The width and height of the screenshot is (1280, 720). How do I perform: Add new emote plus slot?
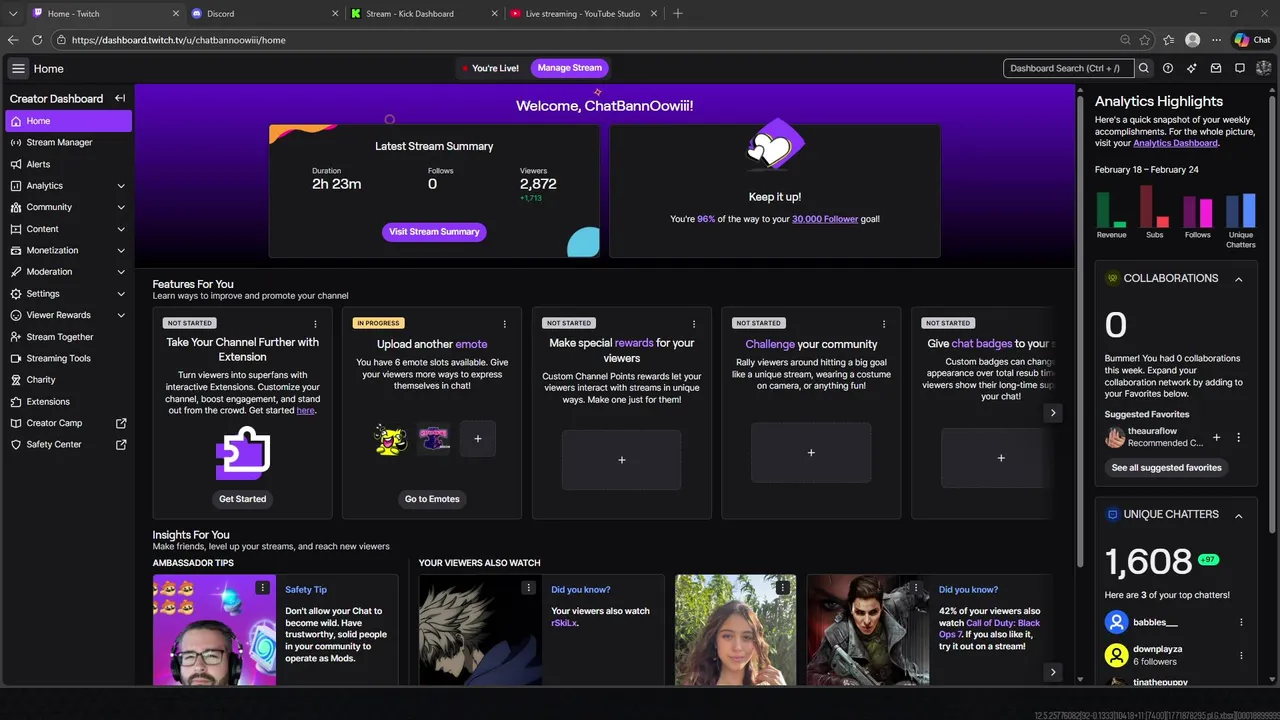coord(477,438)
